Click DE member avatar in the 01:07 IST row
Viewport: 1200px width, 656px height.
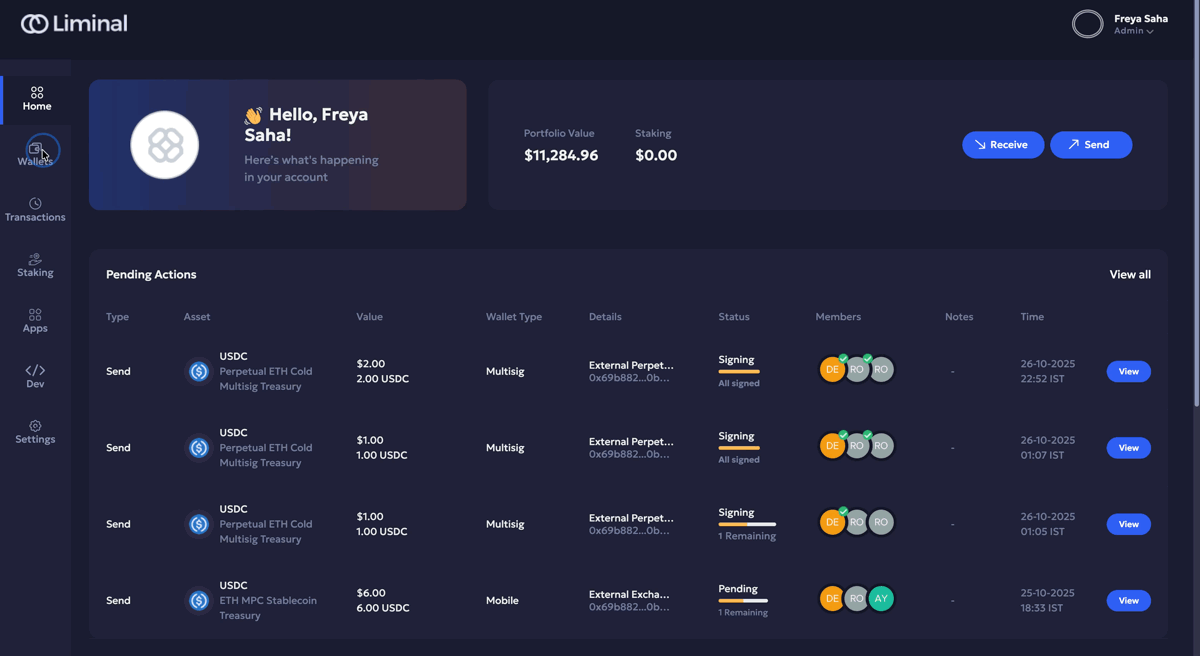[831, 446]
